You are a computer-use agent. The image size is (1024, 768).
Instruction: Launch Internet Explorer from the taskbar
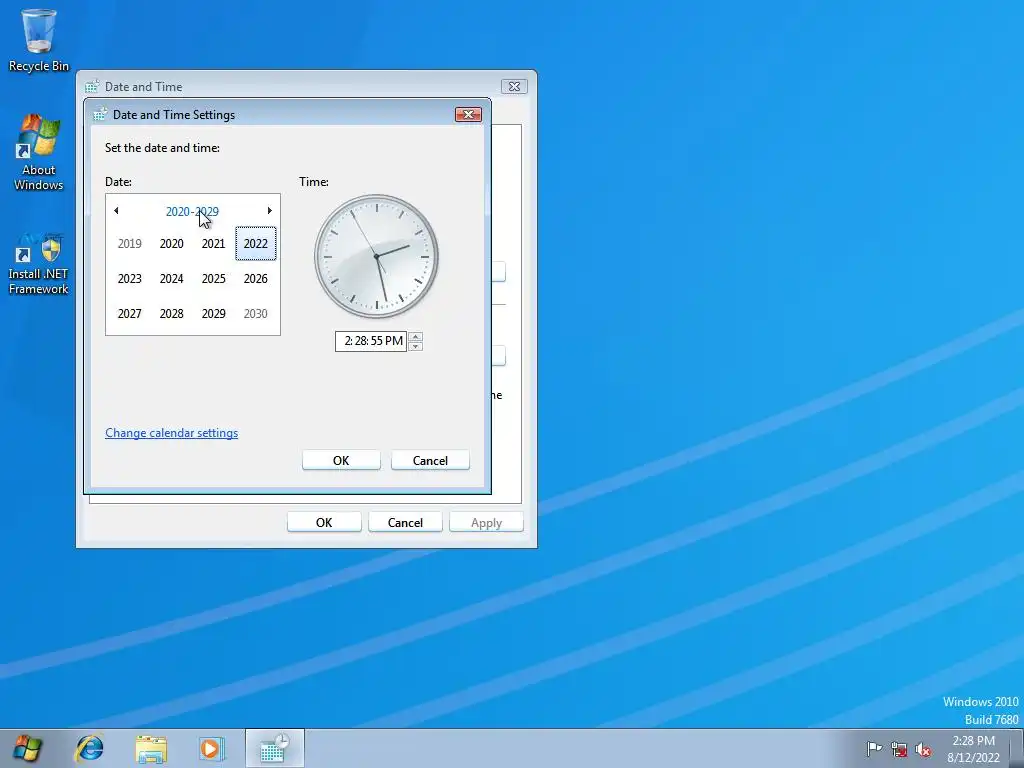[x=89, y=748]
